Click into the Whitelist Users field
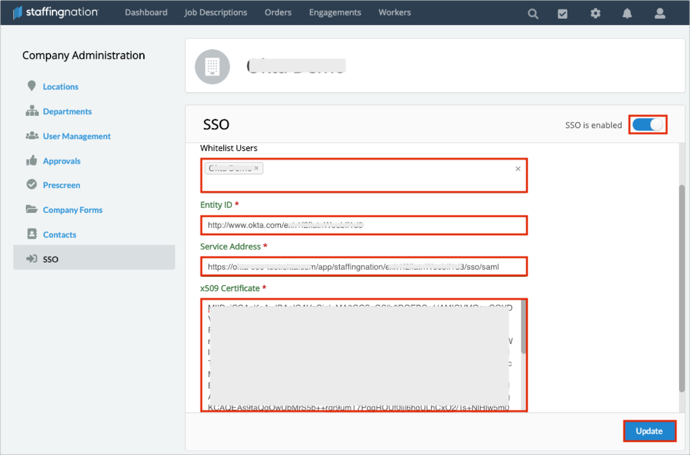This screenshot has height=455, width=690. (363, 175)
